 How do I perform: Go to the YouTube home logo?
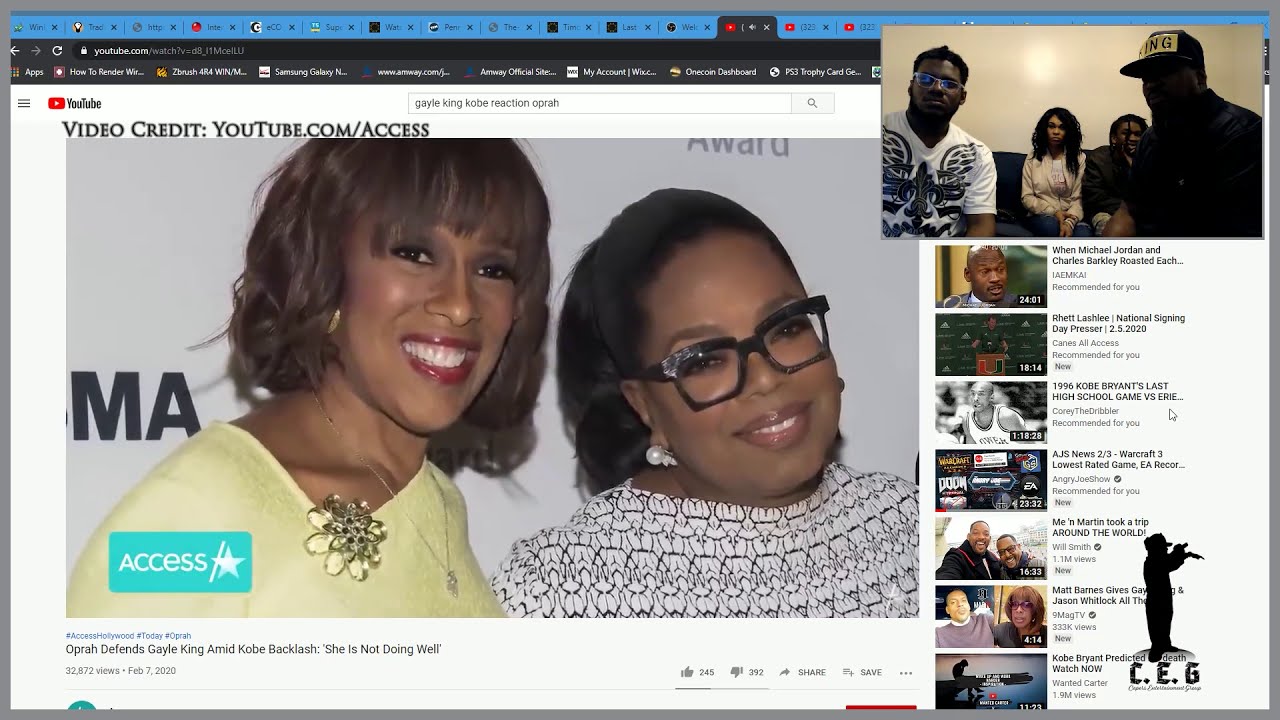[75, 103]
